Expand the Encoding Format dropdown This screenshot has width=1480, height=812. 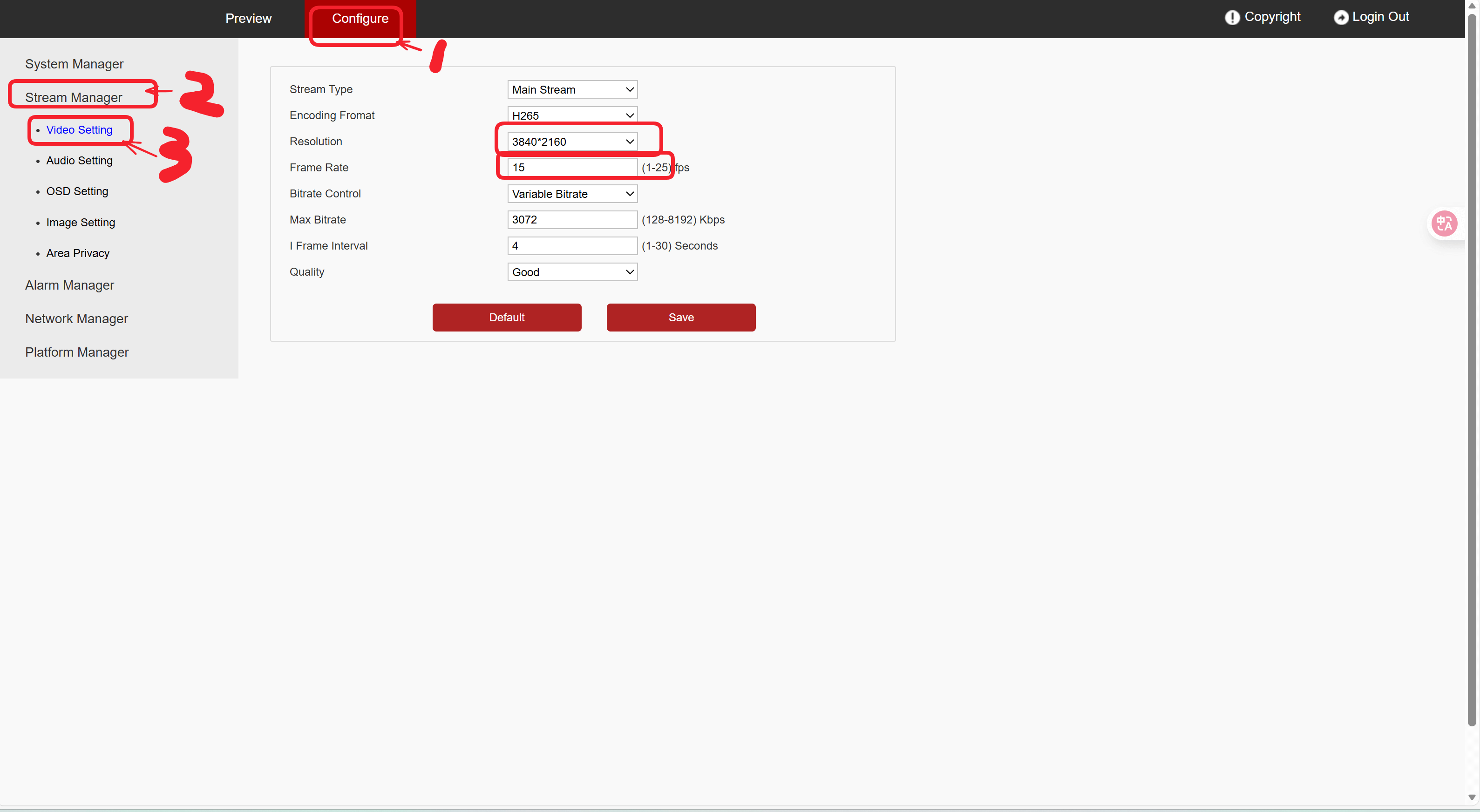pos(572,115)
